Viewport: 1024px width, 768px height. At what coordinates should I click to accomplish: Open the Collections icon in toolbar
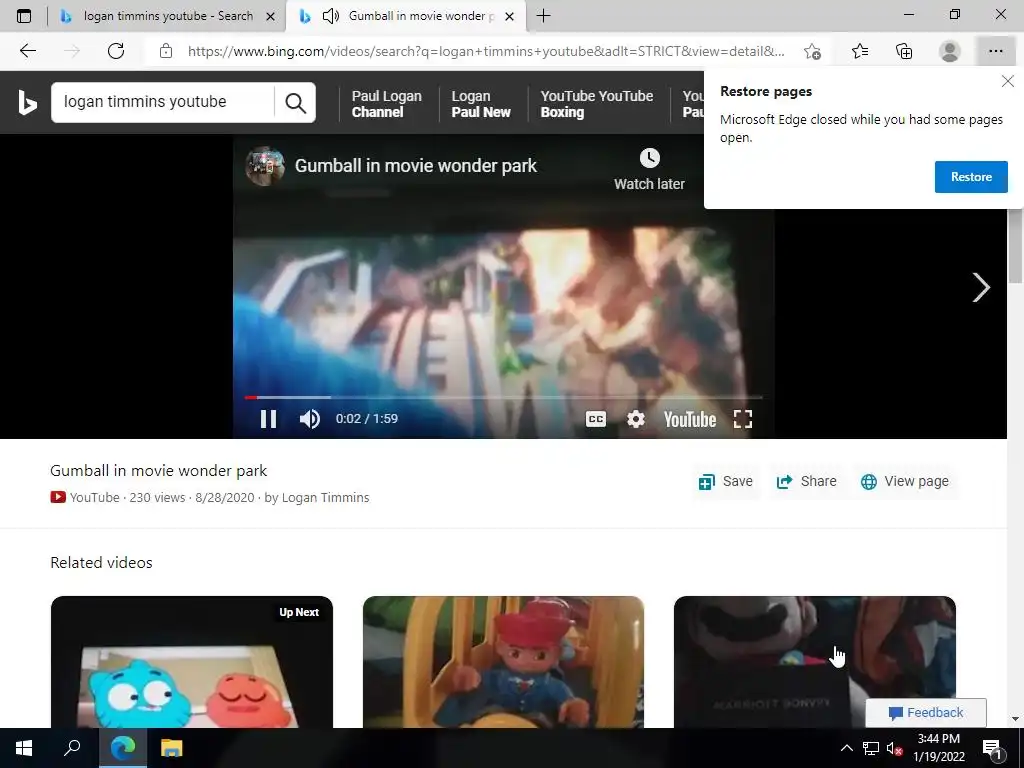point(904,51)
